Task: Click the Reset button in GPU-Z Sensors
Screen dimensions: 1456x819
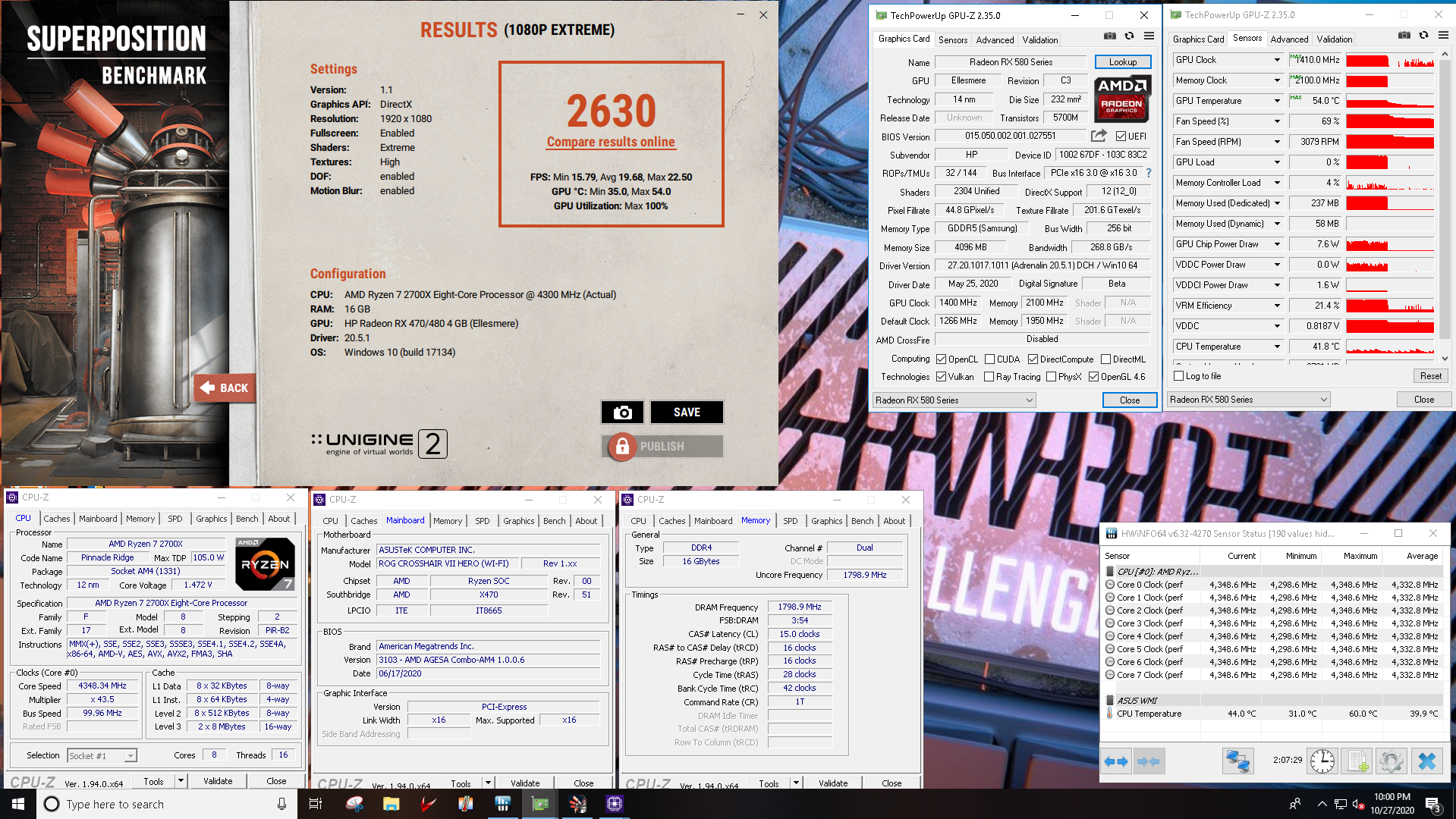Action: pos(1430,376)
